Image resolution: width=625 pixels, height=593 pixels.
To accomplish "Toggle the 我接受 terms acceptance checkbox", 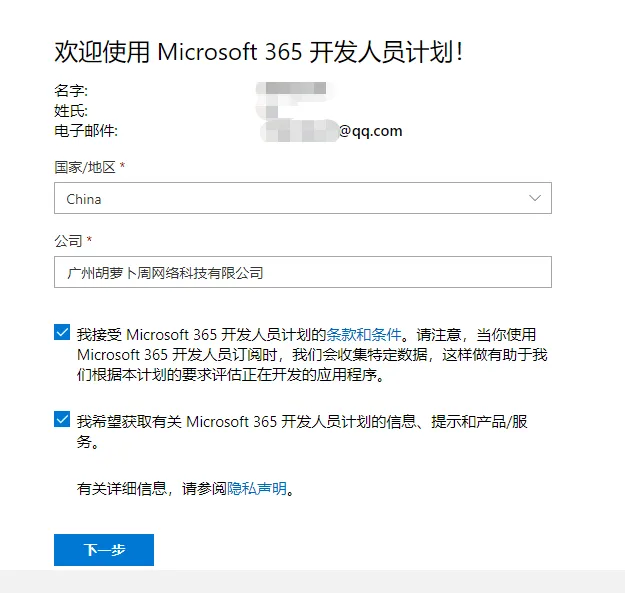I will click(x=63, y=334).
